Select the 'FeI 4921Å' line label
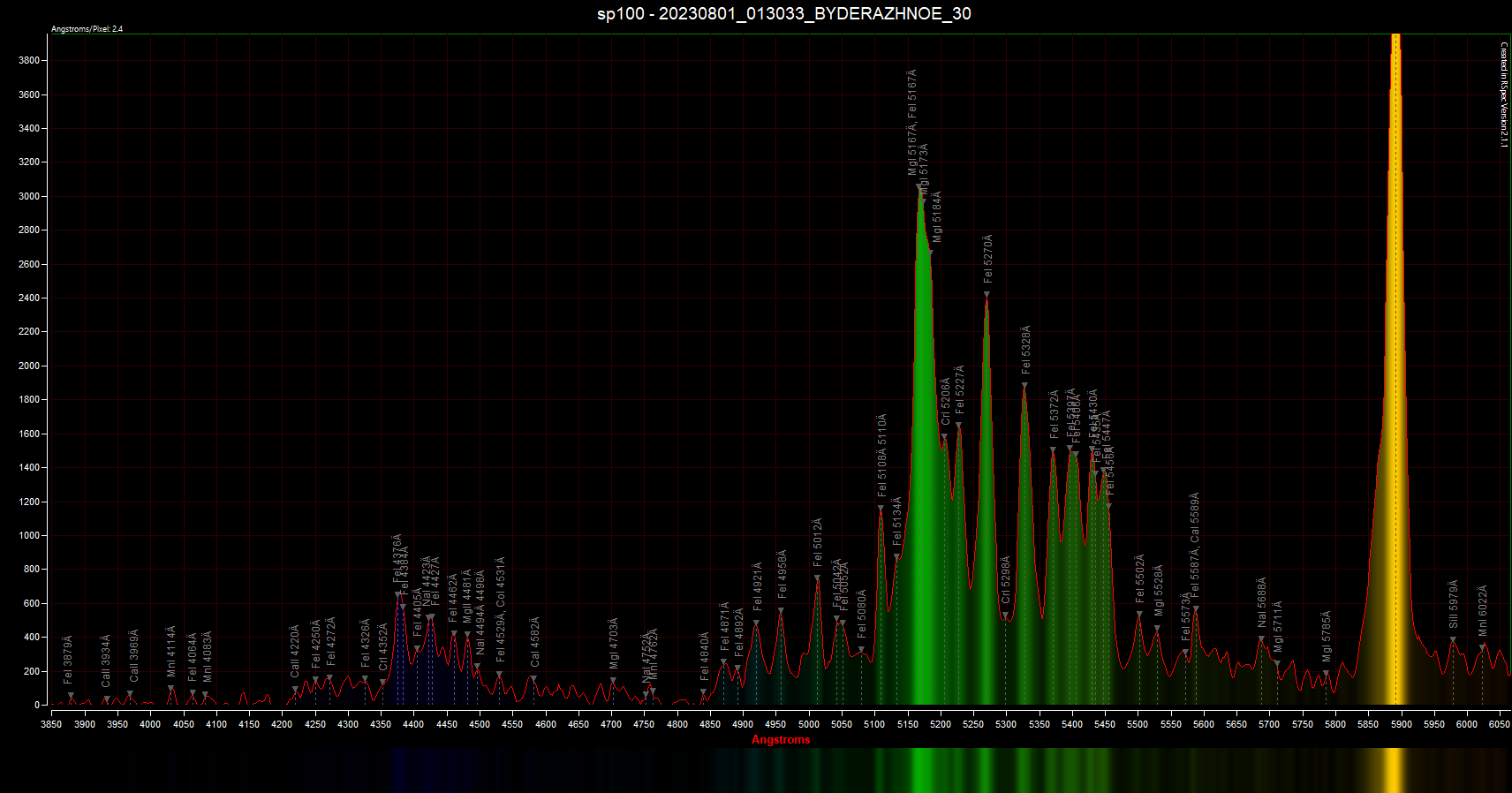Image resolution: width=1512 pixels, height=793 pixels. 758,586
